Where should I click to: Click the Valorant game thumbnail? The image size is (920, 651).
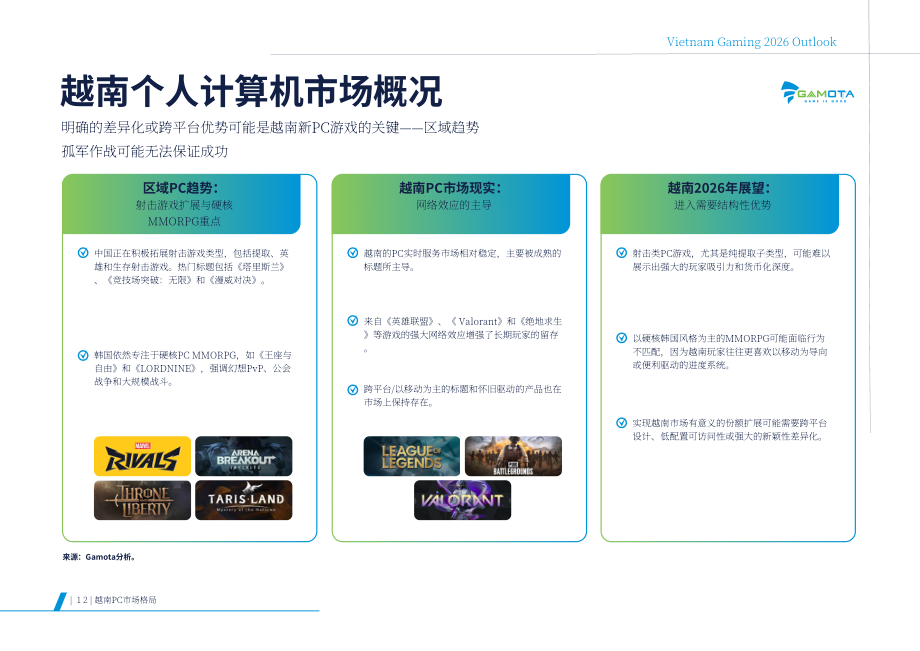pyautogui.click(x=462, y=500)
